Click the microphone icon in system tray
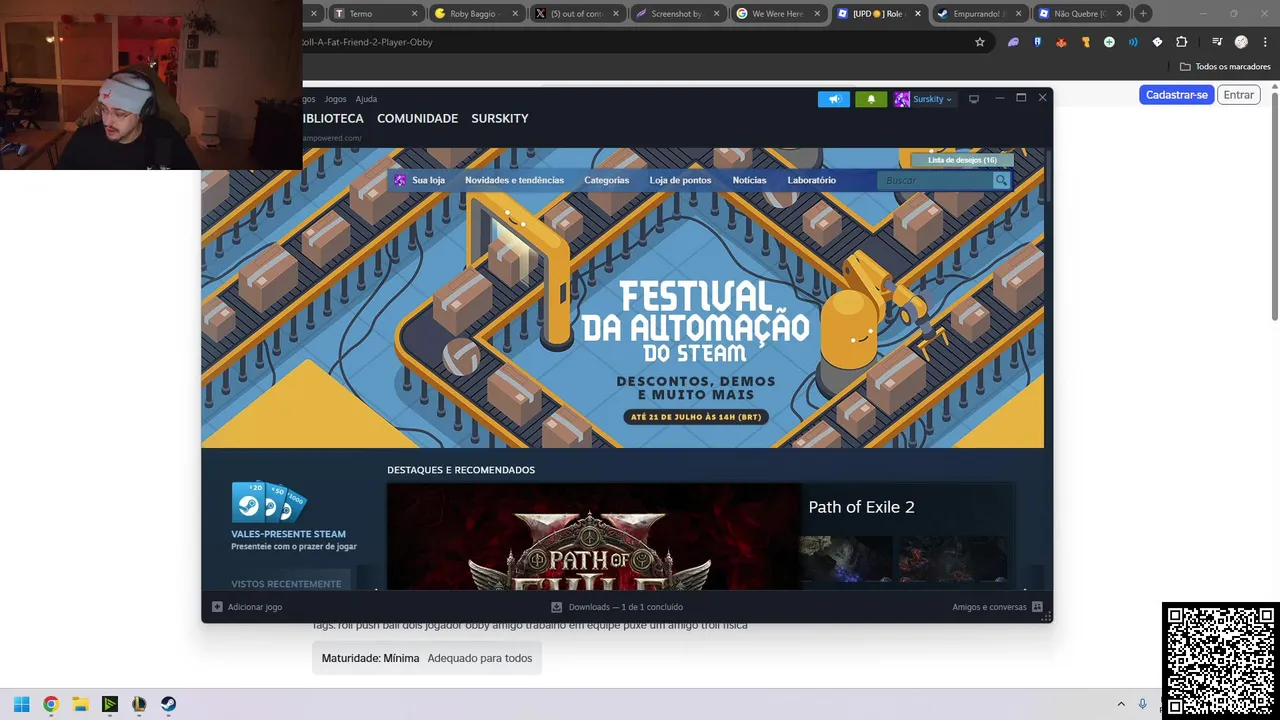The height and width of the screenshot is (720, 1280). (x=1142, y=704)
